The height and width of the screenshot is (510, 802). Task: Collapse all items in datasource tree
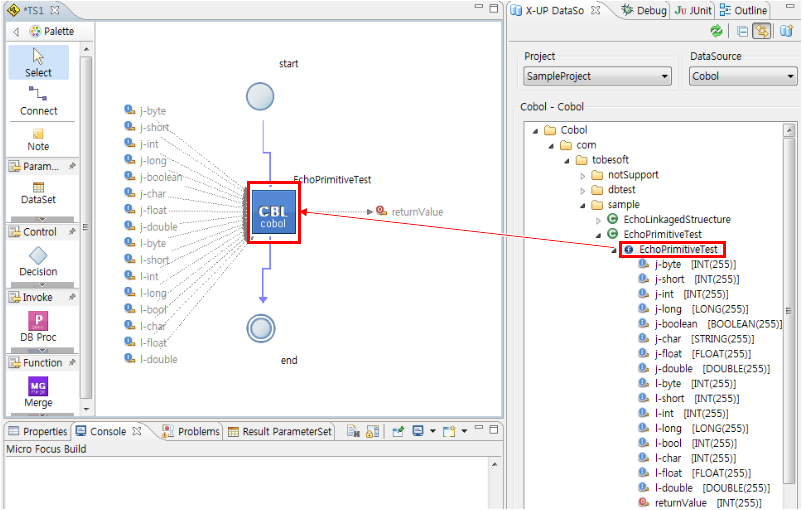pos(742,32)
